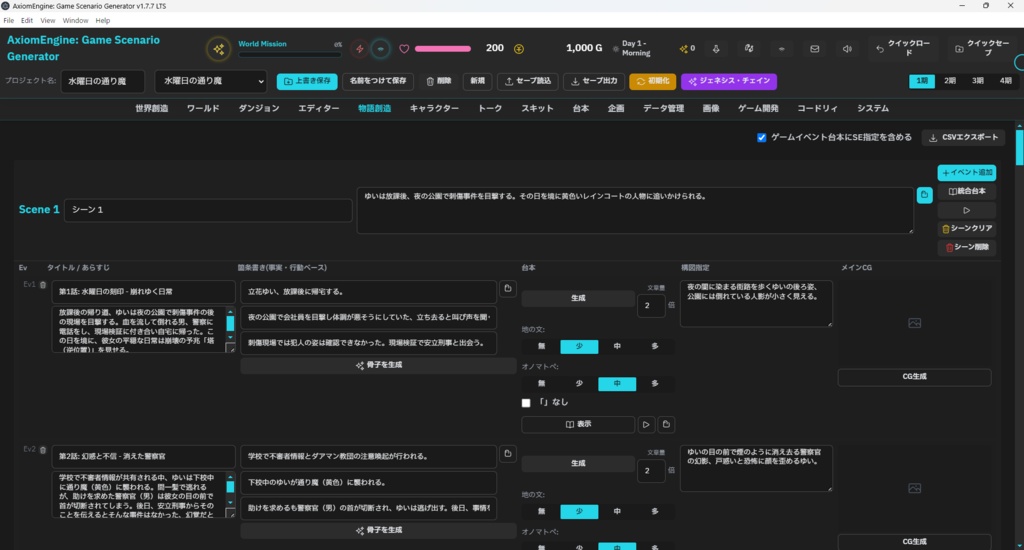Click the red lightning bolt status icon
1024x550 pixels.
[x=359, y=49]
